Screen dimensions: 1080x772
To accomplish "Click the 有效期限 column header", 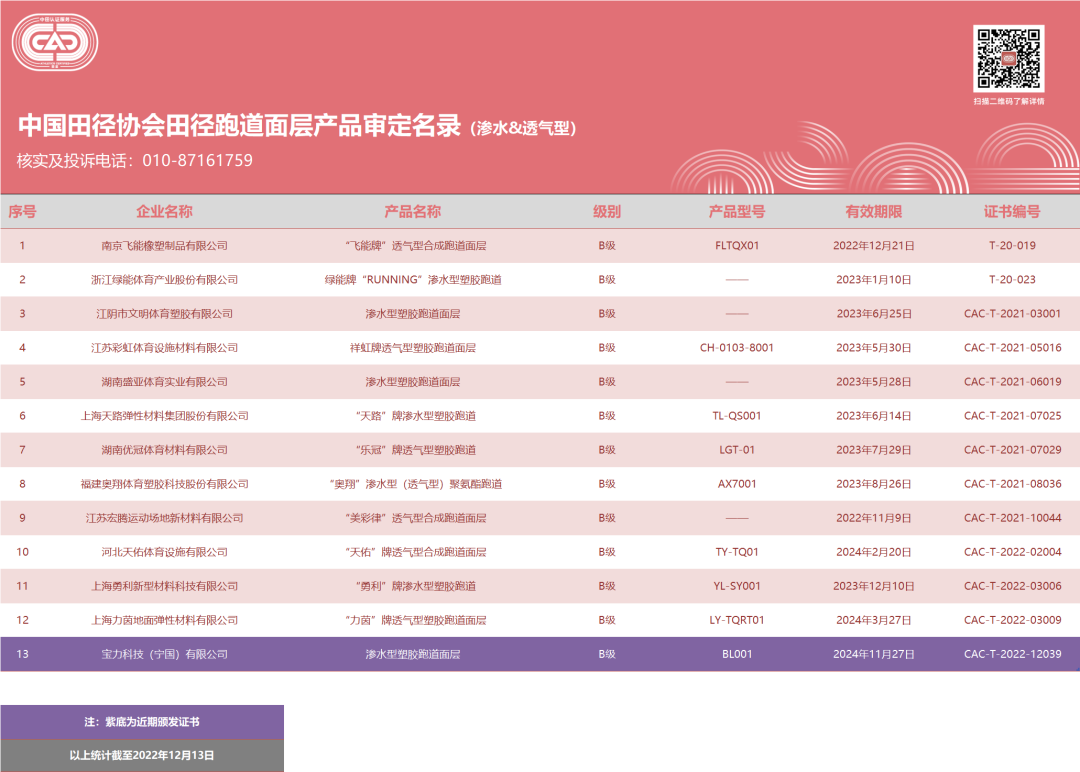I will click(x=873, y=211).
